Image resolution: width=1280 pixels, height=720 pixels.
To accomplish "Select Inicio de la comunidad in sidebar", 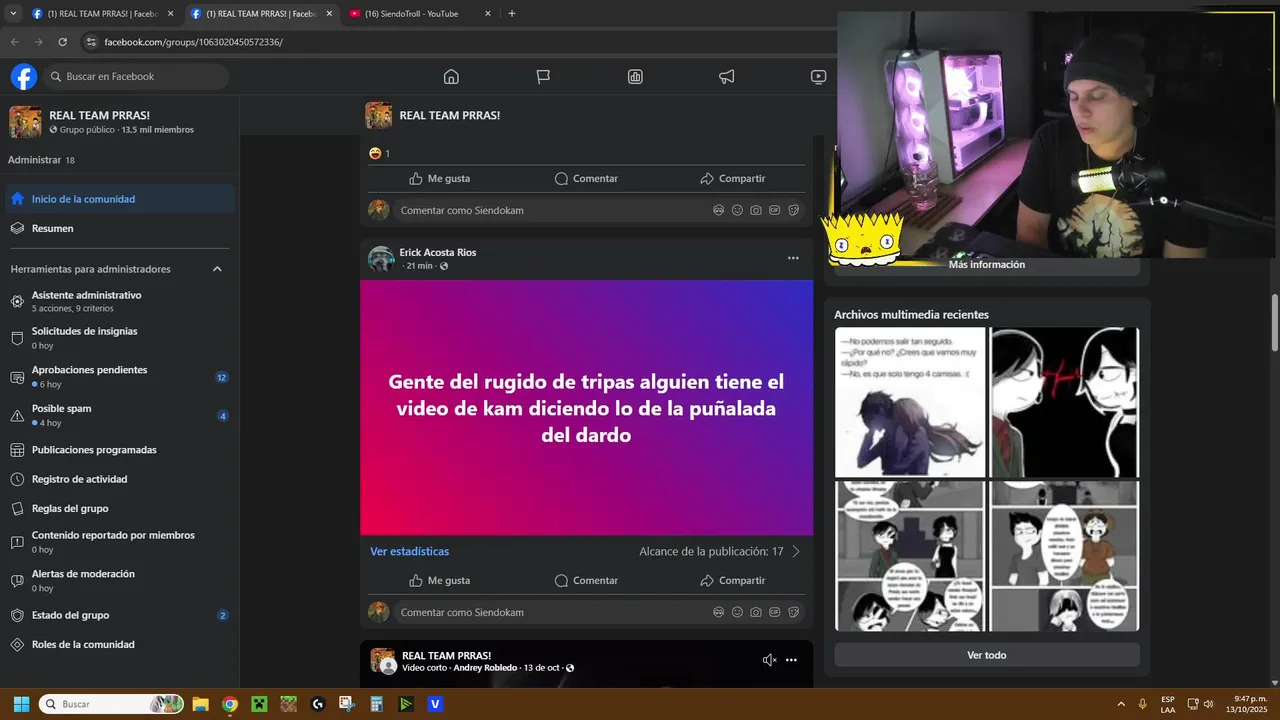I will (x=120, y=199).
